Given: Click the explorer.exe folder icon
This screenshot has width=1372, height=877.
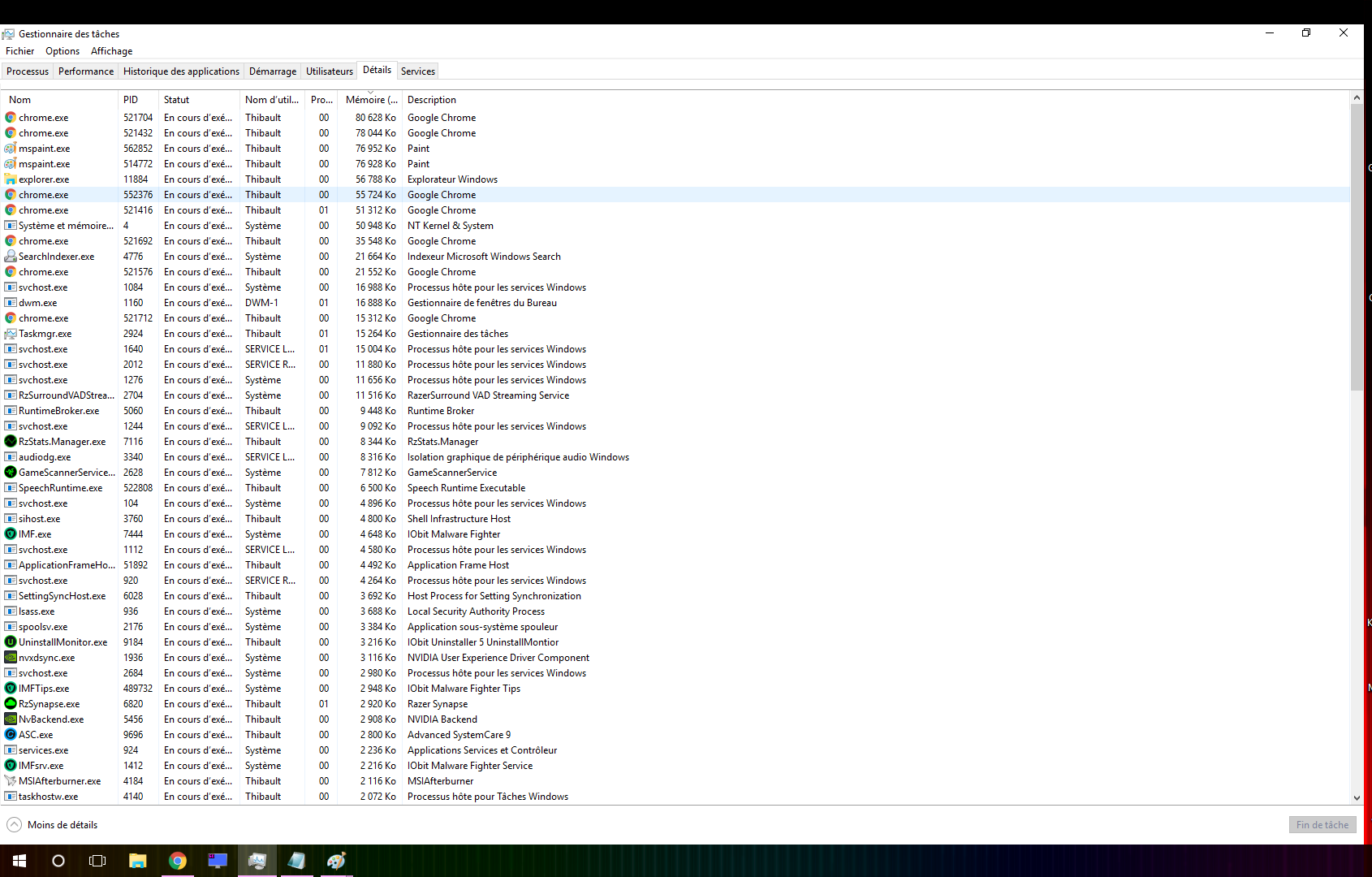Looking at the screenshot, I should pos(11,179).
